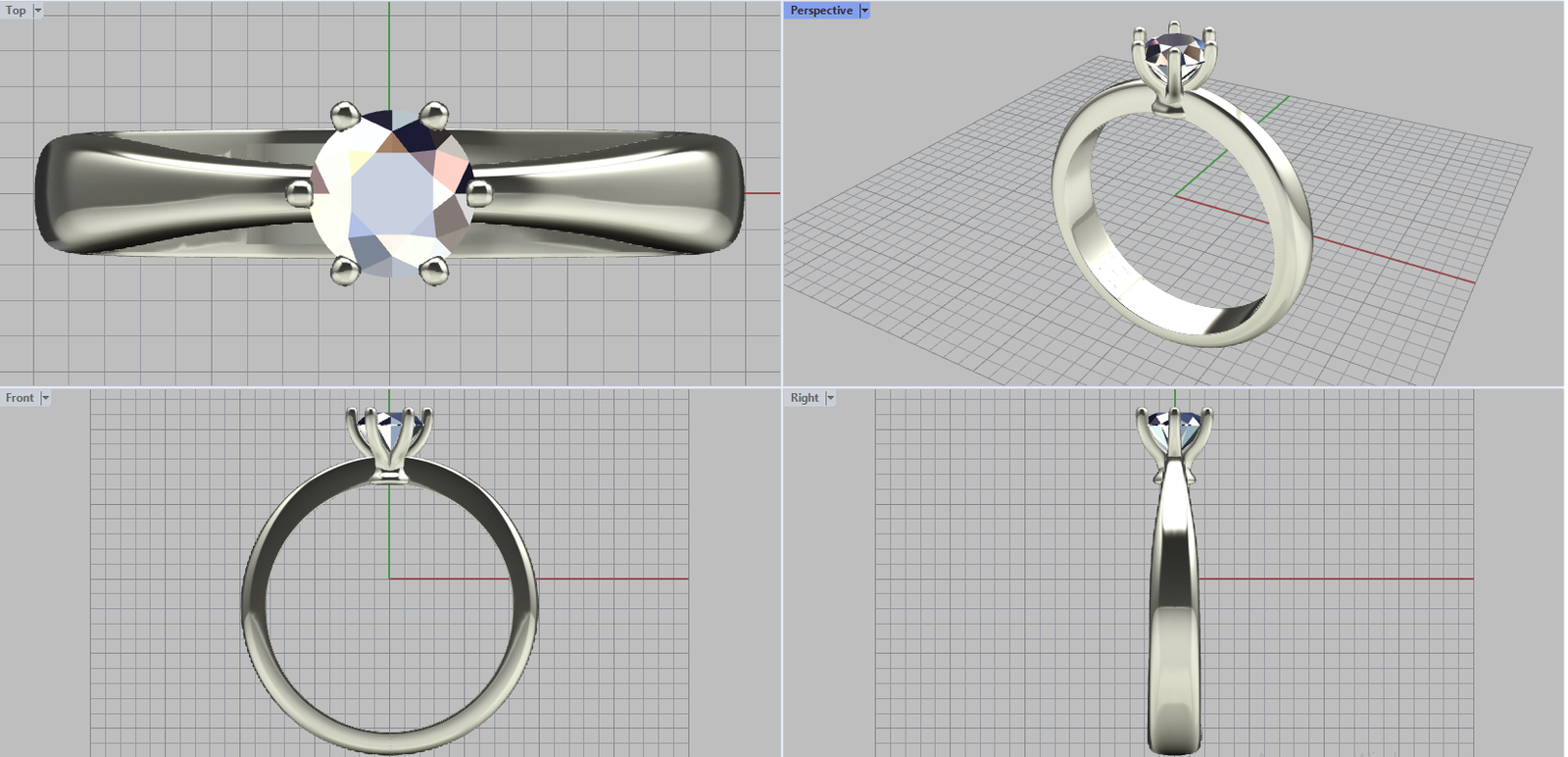Pick the leftmost prong in Top viewport
Image resolution: width=1568 pixels, height=757 pixels.
(x=299, y=192)
